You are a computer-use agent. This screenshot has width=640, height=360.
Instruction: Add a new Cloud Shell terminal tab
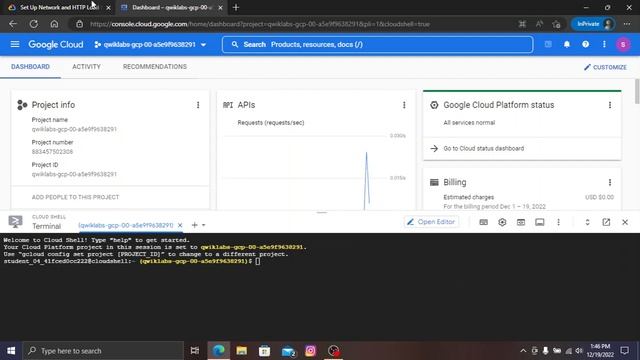click(x=194, y=225)
